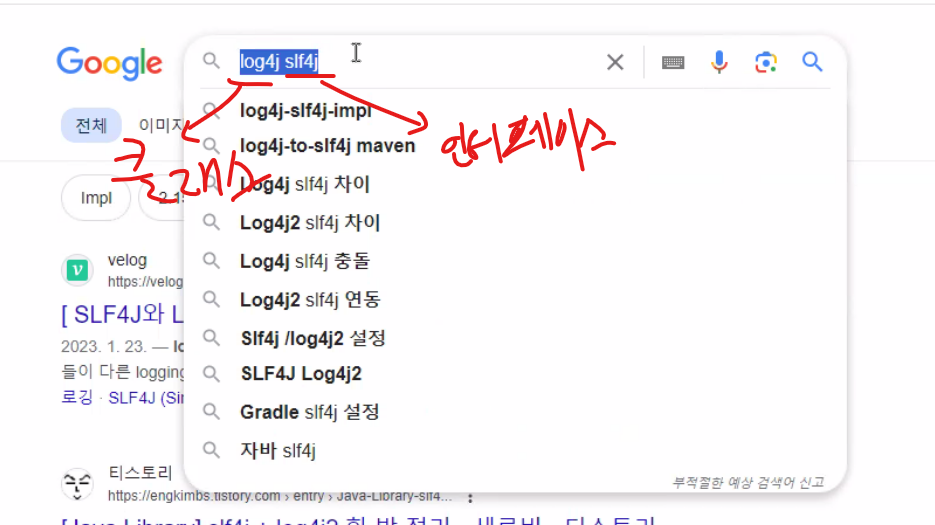Choose suggestion Log4j slf4j 차이
This screenshot has height=525, width=935.
point(305,184)
